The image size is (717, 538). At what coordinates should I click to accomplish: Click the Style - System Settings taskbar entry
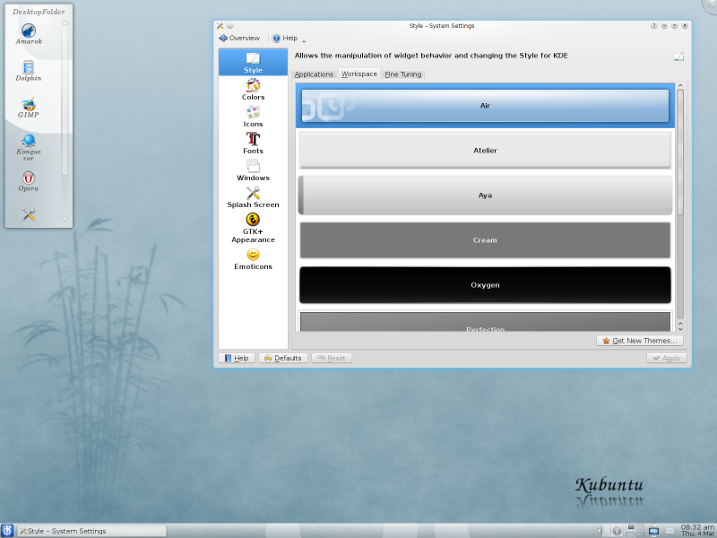pyautogui.click(x=92, y=531)
